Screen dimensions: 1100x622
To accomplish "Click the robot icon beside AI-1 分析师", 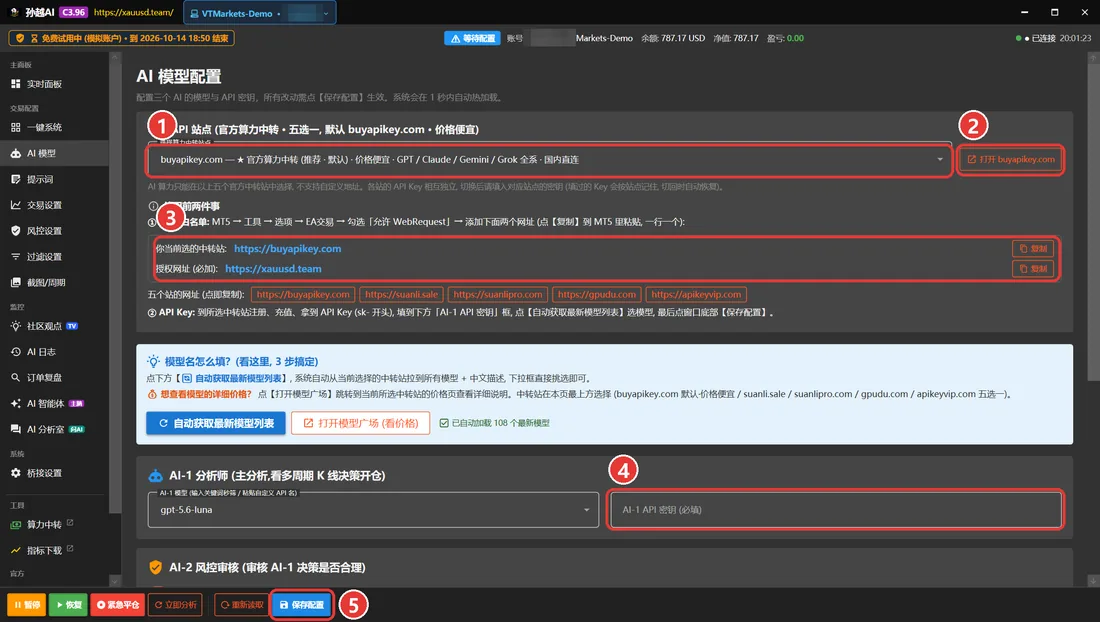I will click(155, 475).
